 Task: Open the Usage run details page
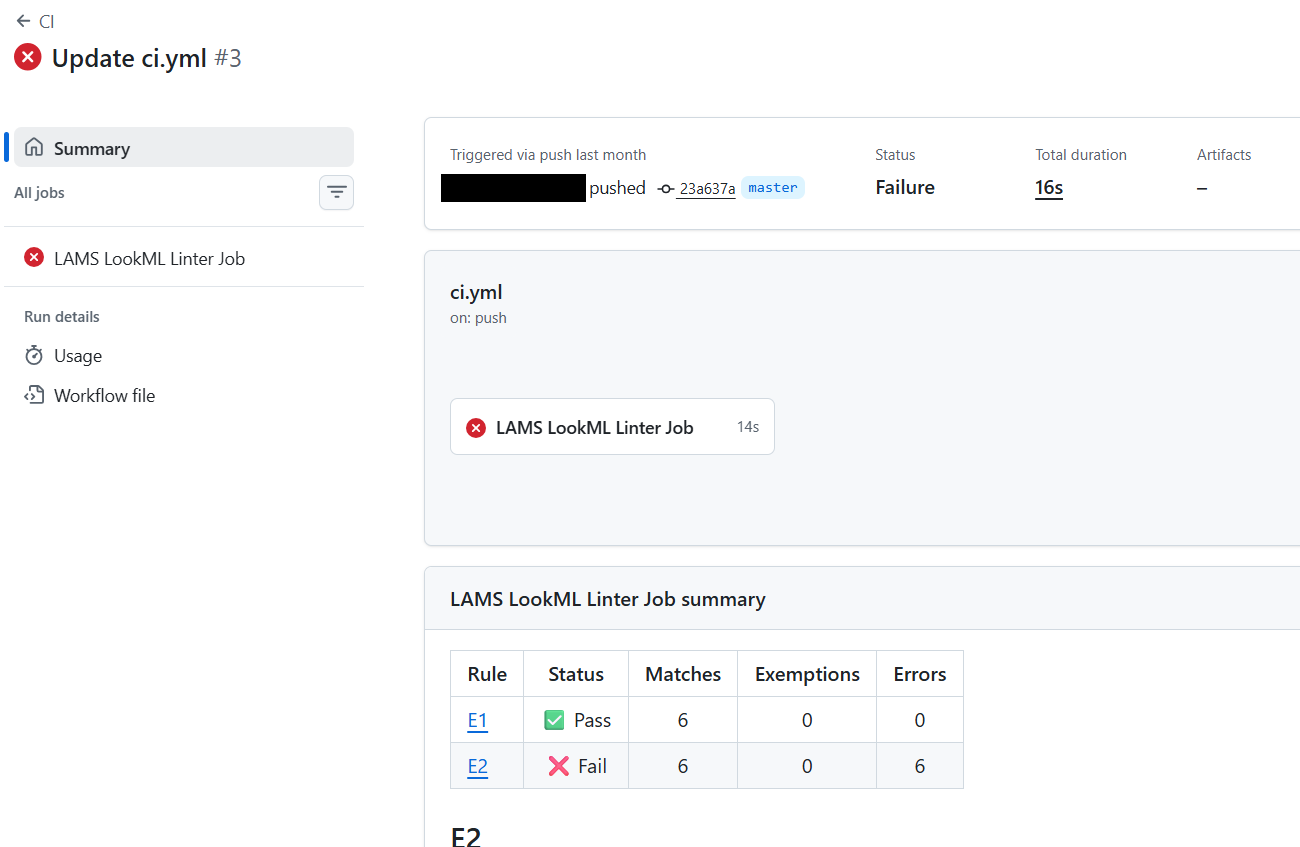[x=78, y=356]
